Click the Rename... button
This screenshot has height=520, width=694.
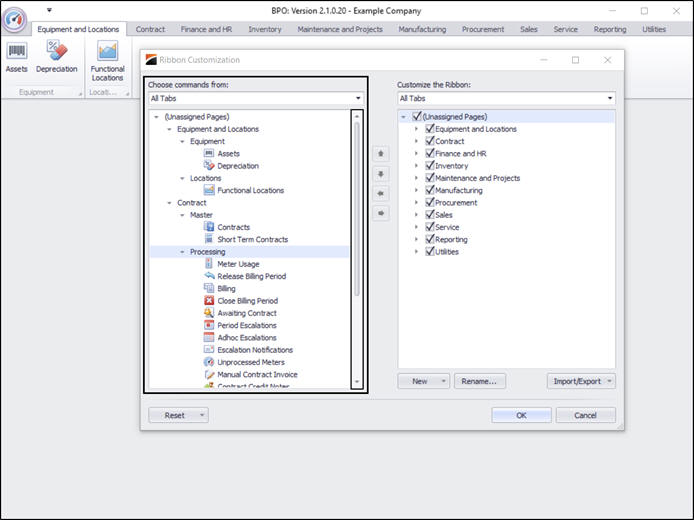(479, 381)
